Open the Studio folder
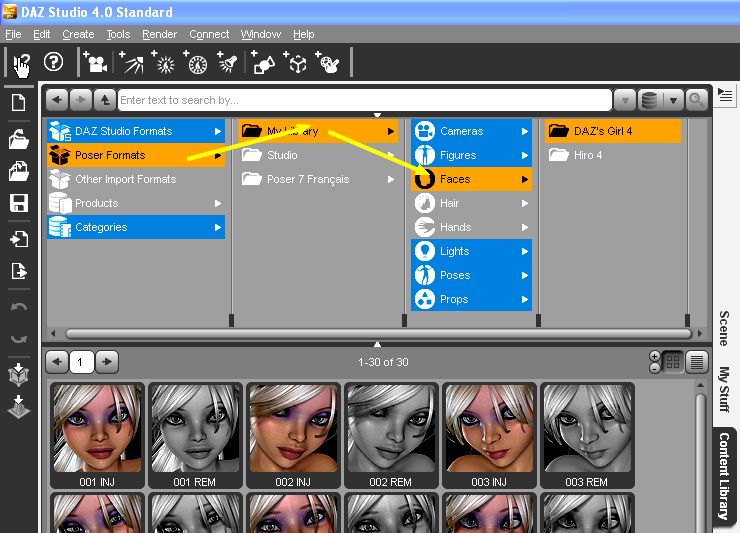Viewport: 740px width, 533px height. point(318,155)
